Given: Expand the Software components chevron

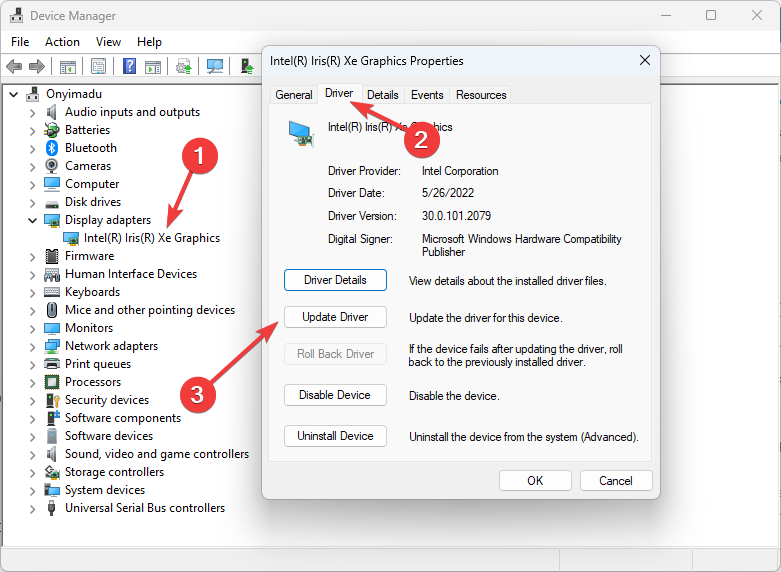Looking at the screenshot, I should [32, 419].
